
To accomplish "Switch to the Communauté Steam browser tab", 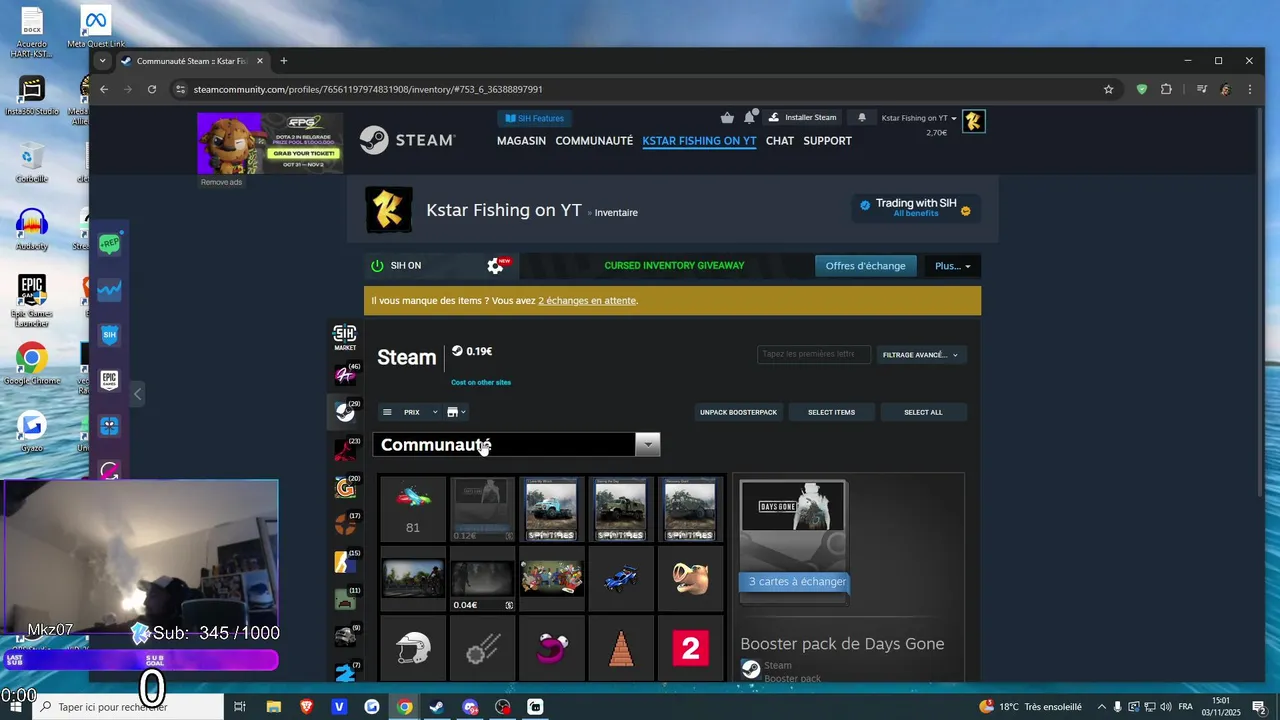I will pyautogui.click(x=192, y=61).
